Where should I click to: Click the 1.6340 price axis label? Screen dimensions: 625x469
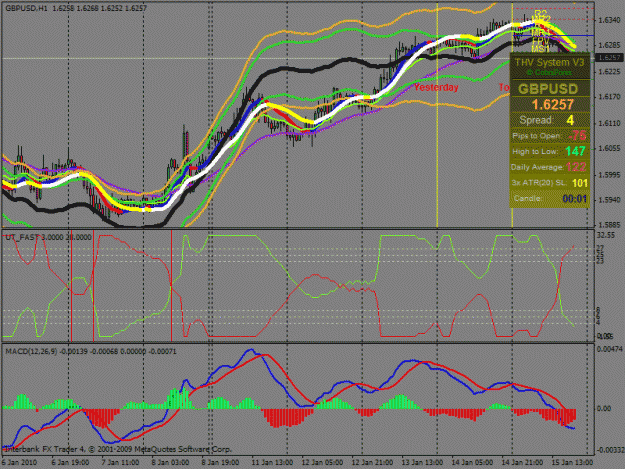tap(609, 20)
